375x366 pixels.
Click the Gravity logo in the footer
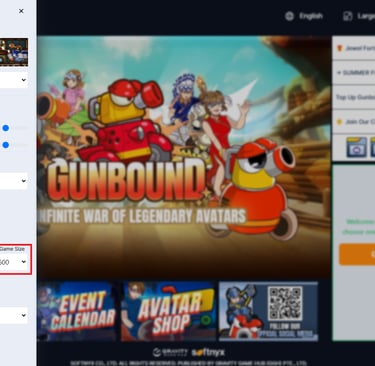170,352
